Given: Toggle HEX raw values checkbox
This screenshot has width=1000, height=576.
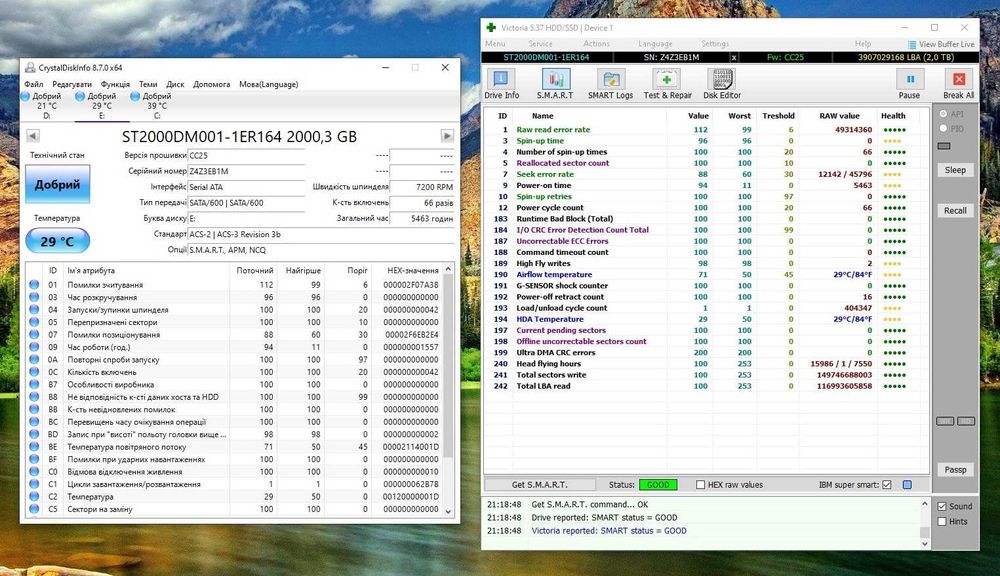Looking at the screenshot, I should pyautogui.click(x=700, y=485).
